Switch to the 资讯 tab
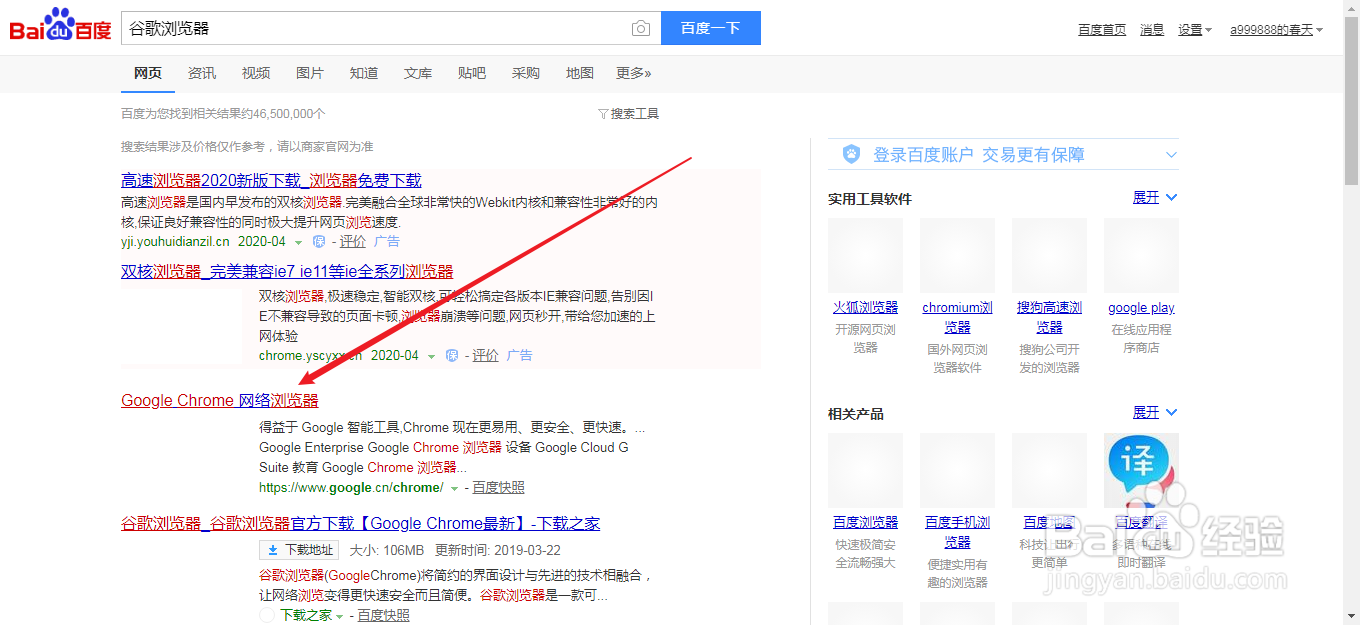Viewport: 1360px width, 625px height. (x=202, y=73)
